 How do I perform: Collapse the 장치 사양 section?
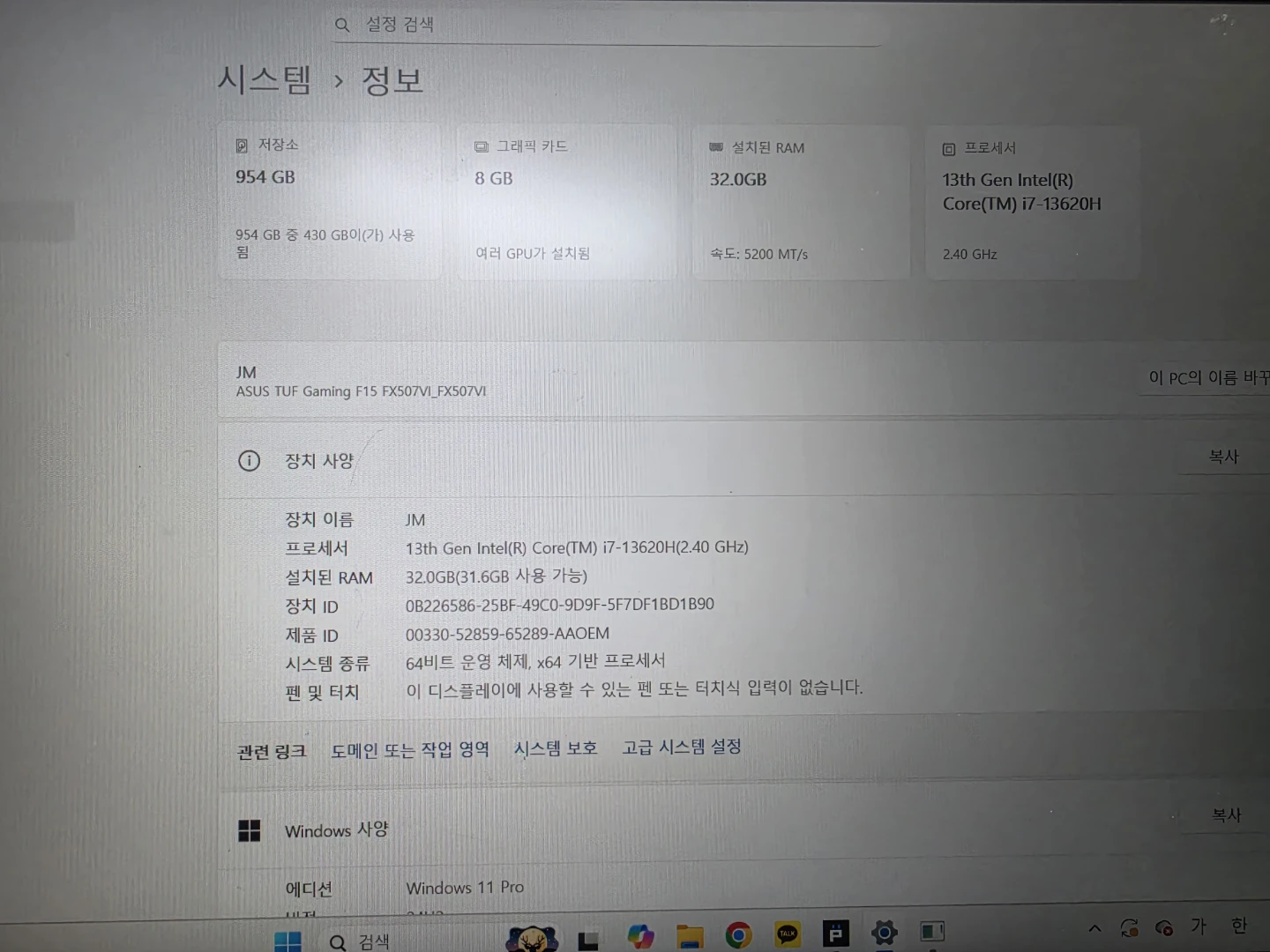[741, 460]
